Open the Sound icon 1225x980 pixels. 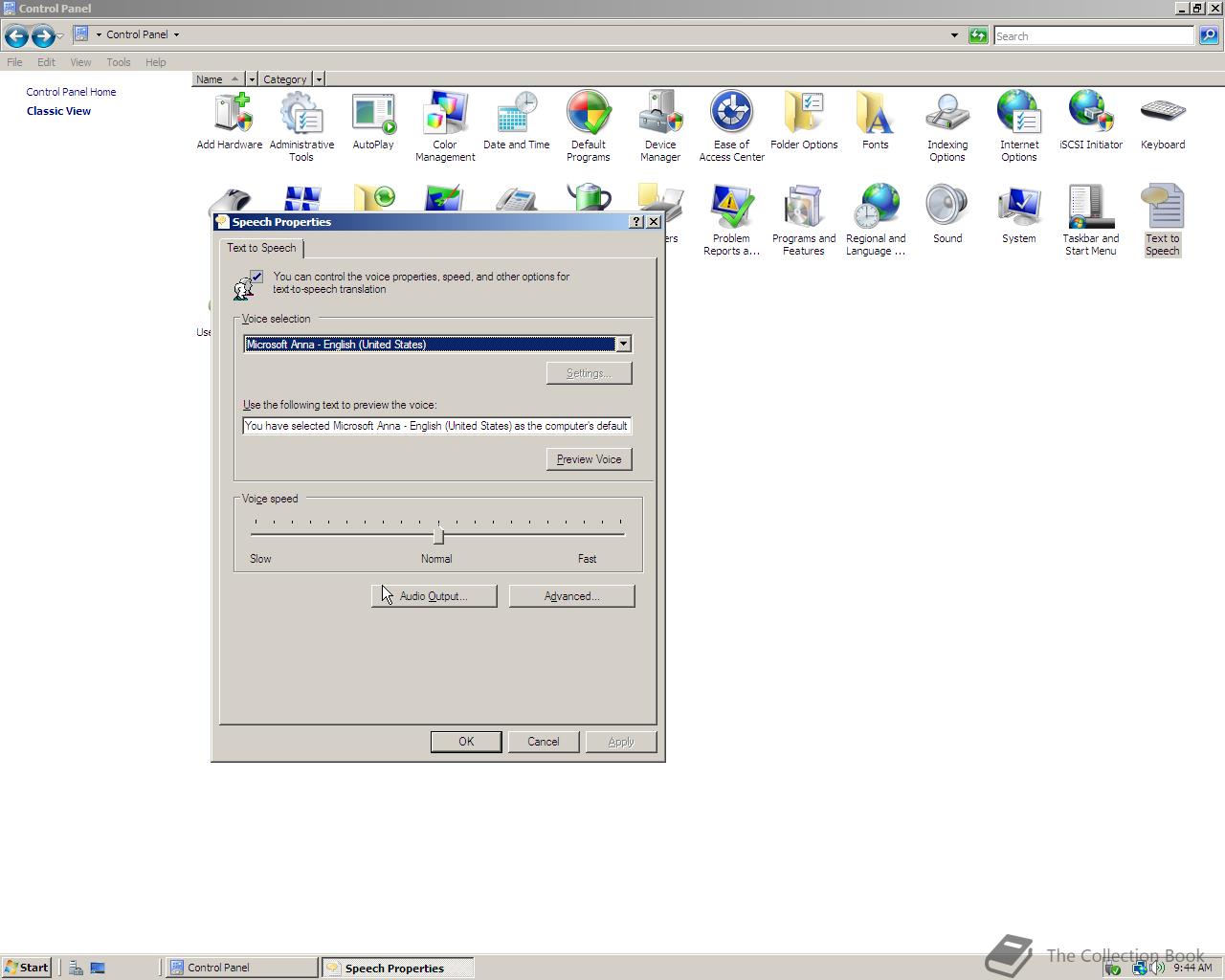tap(947, 215)
